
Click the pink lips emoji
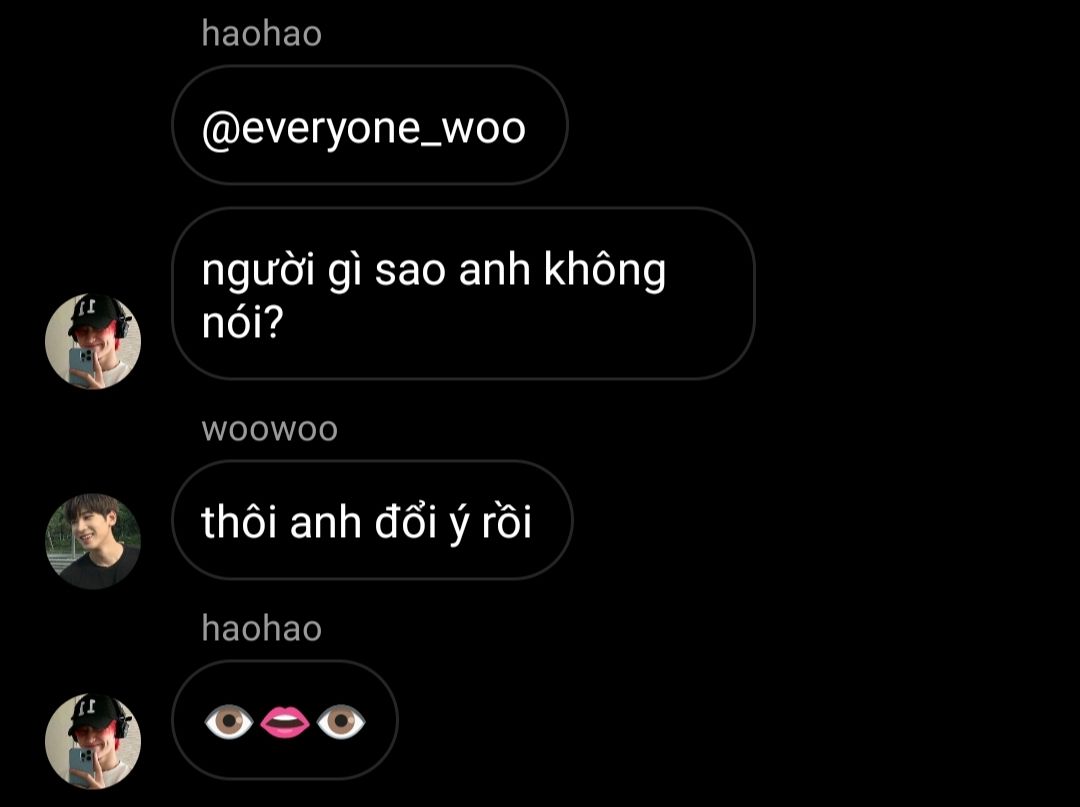coord(285,721)
